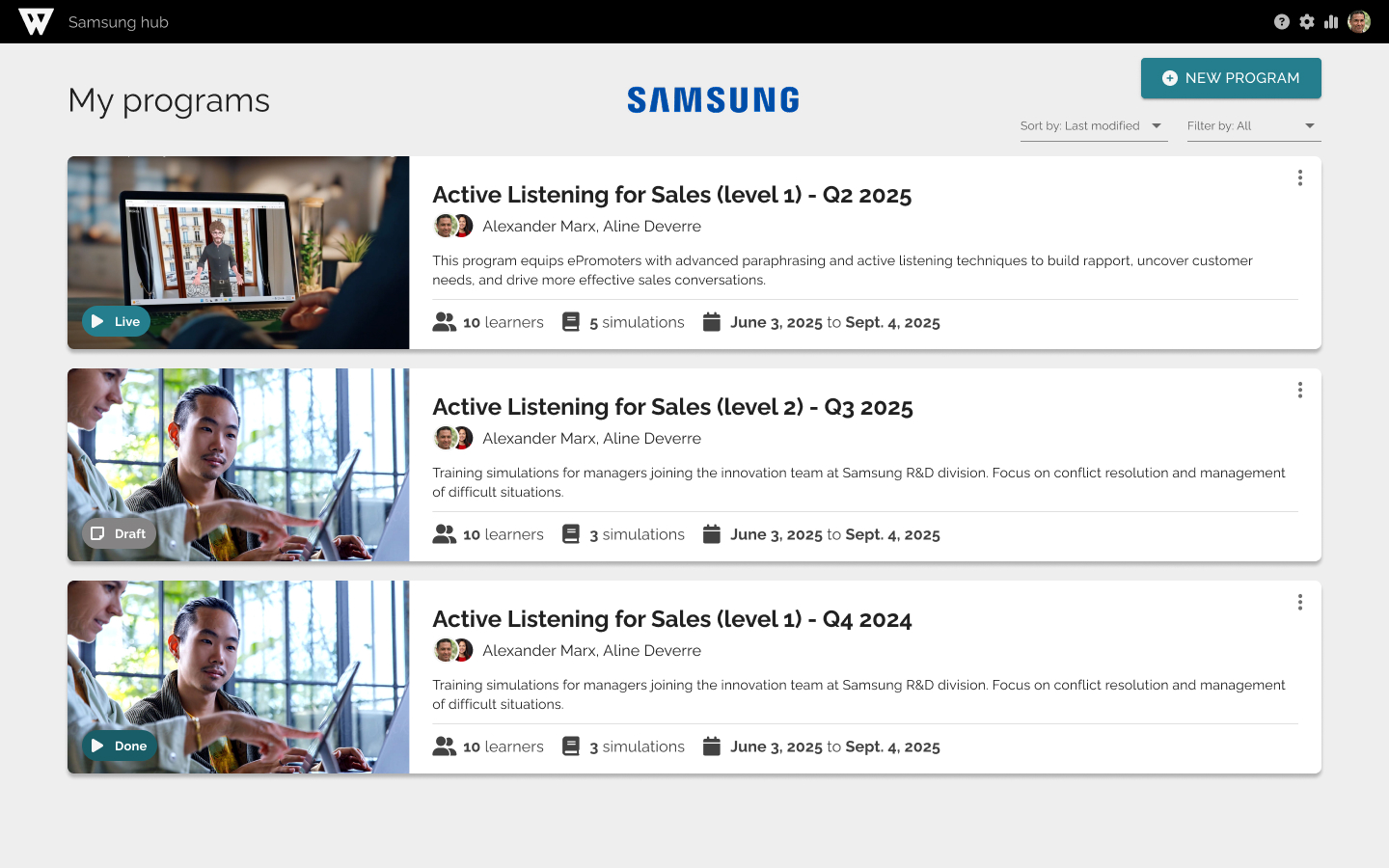Open the analytics bar chart icon
The height and width of the screenshot is (868, 1389).
(1331, 22)
